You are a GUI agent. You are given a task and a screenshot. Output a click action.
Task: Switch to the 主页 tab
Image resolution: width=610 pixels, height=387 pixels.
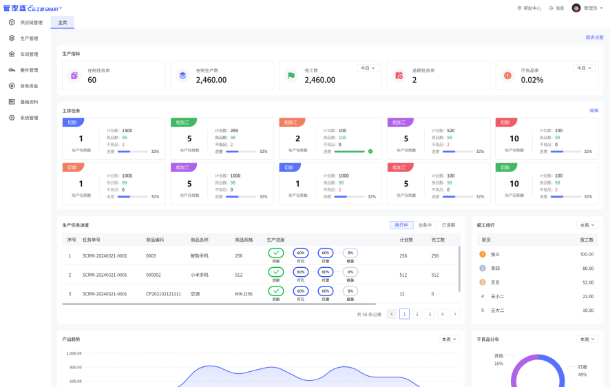coord(63,23)
